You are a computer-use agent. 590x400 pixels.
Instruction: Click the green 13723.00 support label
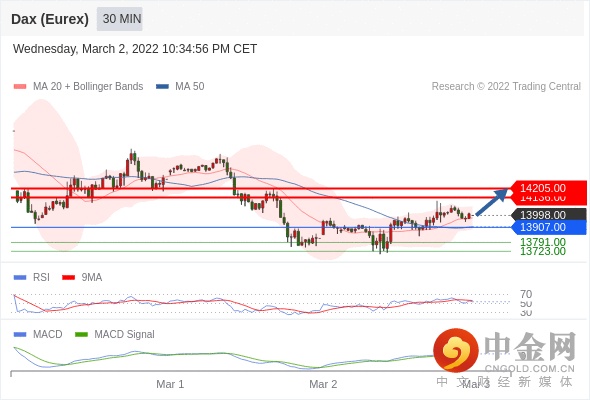click(543, 251)
